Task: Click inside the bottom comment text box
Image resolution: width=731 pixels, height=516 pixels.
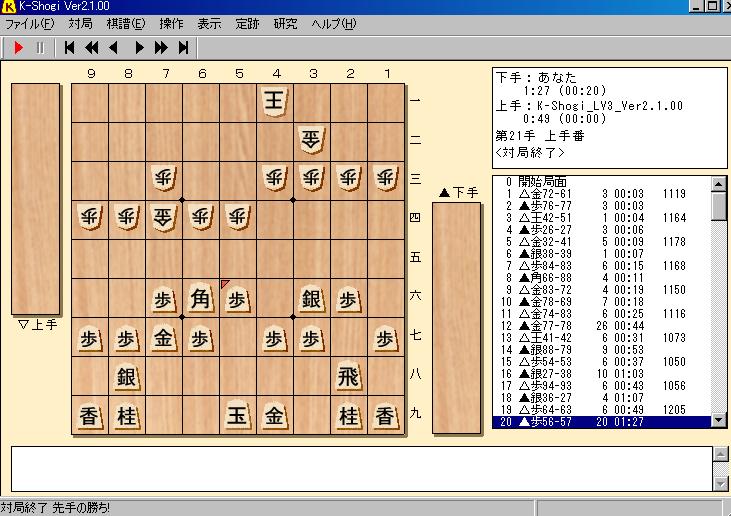Action: pyautogui.click(x=362, y=468)
